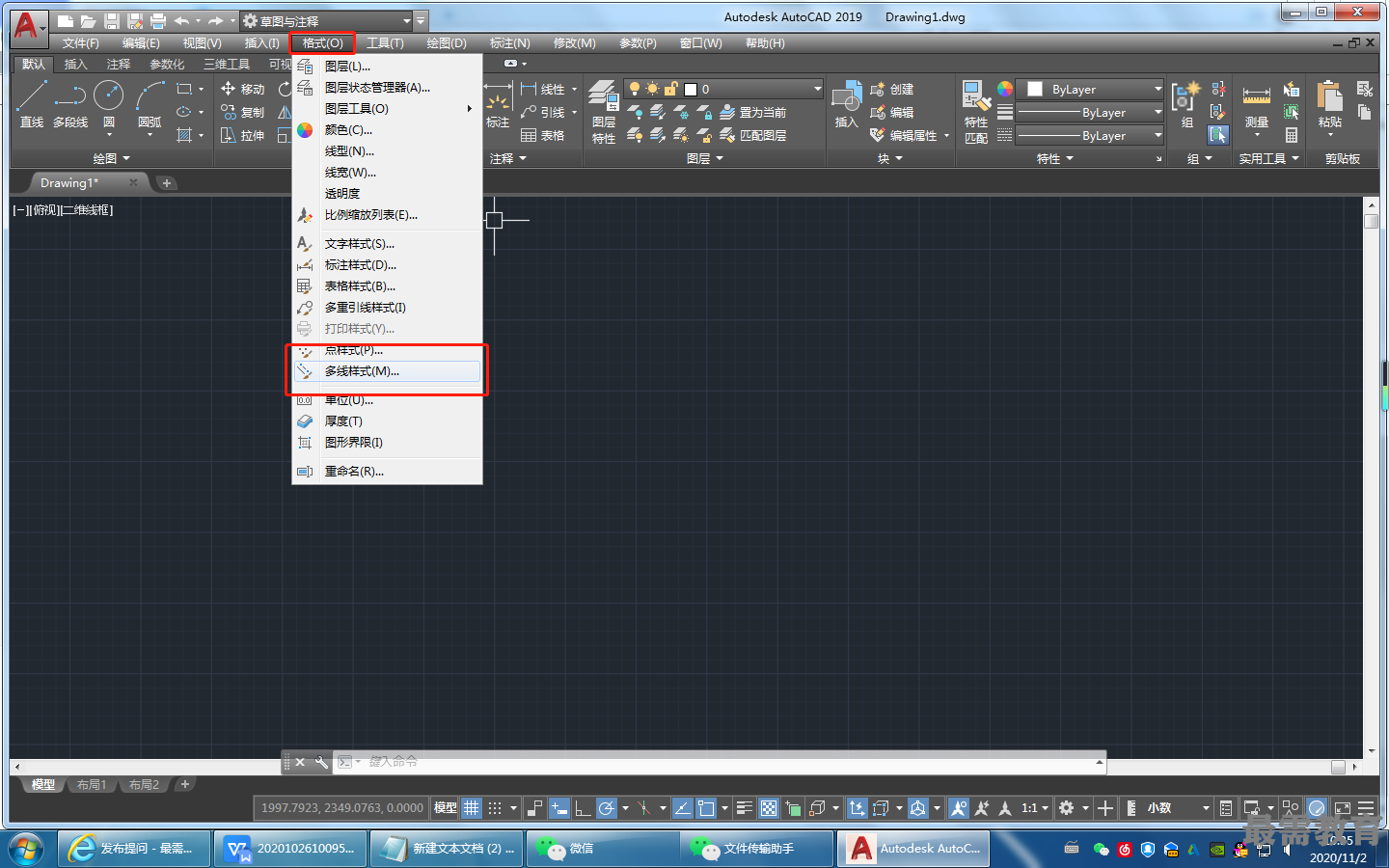The height and width of the screenshot is (868, 1389).
Task: Click the Dimension (标注) tool icon
Action: pos(498,104)
